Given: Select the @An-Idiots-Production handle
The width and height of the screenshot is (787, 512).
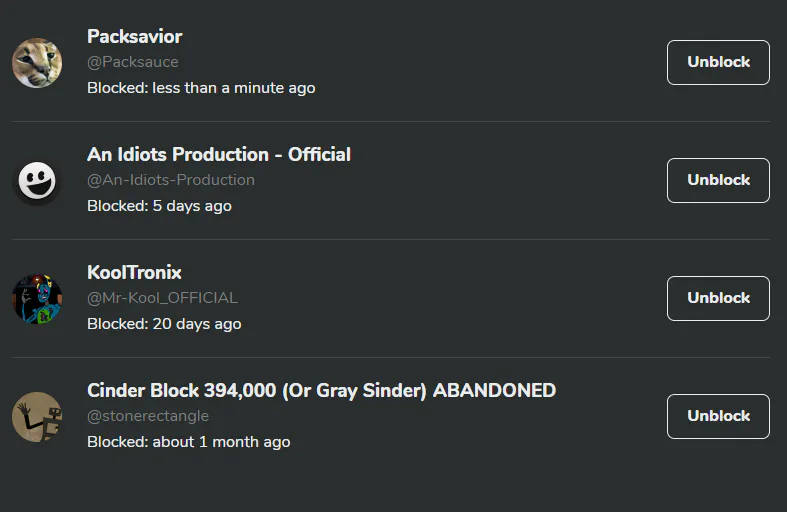Looking at the screenshot, I should 171,180.
